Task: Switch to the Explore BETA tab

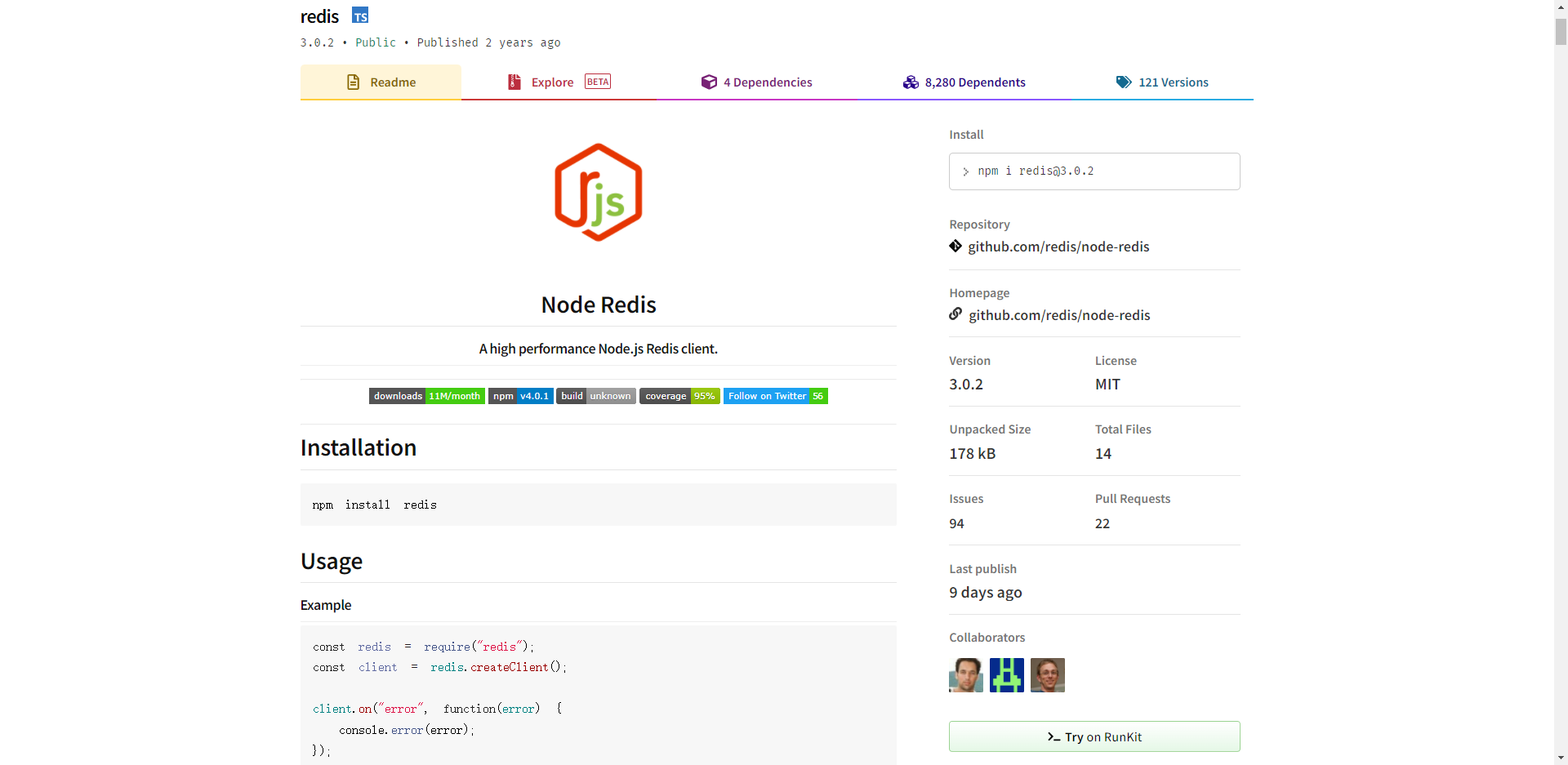Action: pyautogui.click(x=559, y=82)
